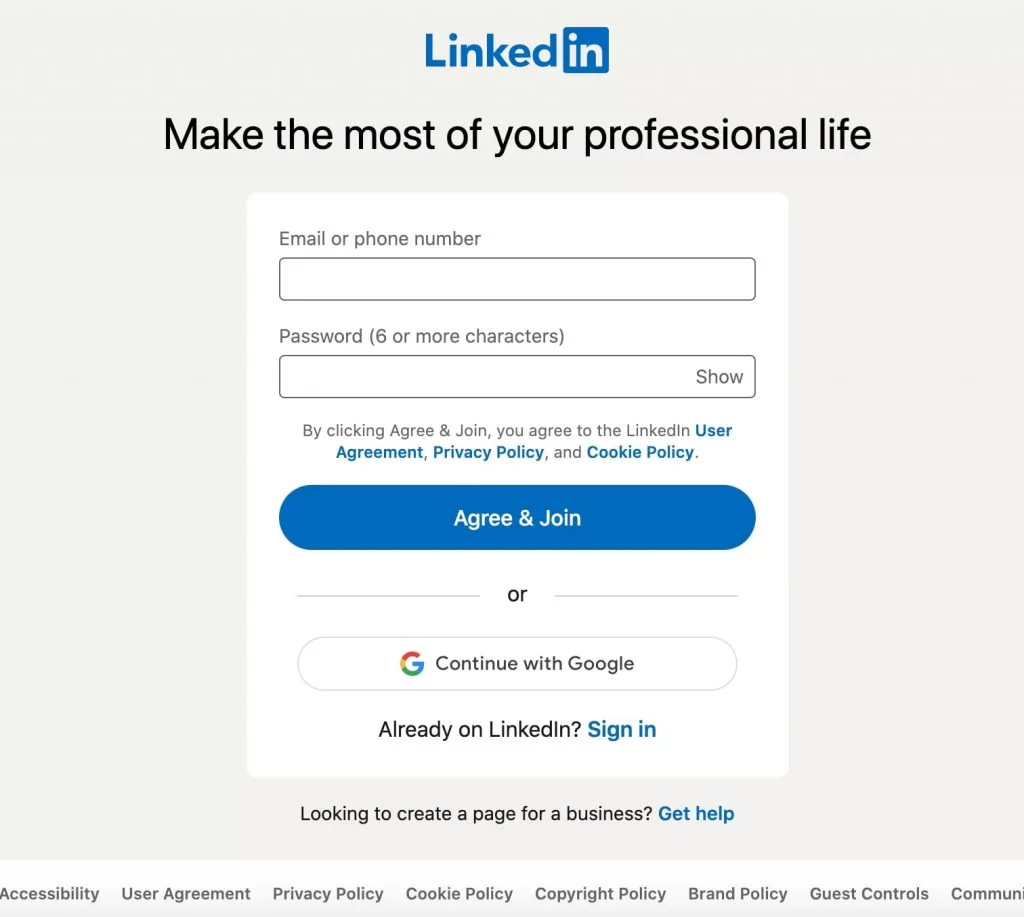This screenshot has width=1024, height=917.
Task: Open the Sign in link
Action: tap(621, 729)
